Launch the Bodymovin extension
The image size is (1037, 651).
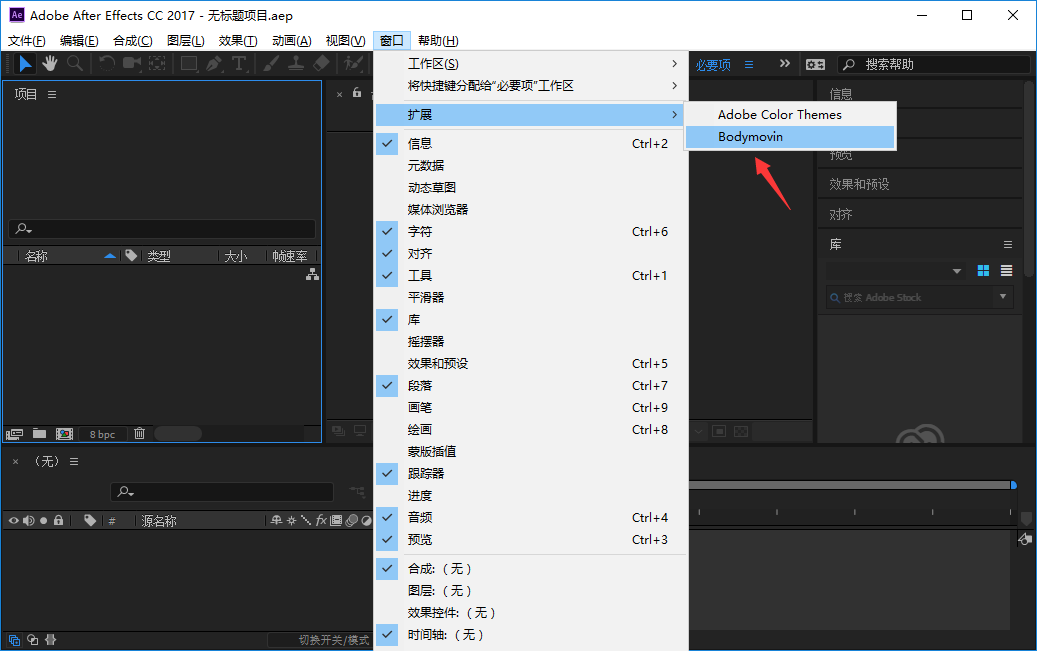[790, 137]
